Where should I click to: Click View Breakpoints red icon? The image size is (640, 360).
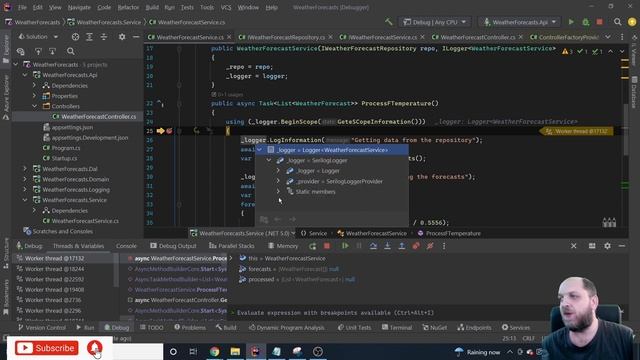pyautogui.click(x=416, y=246)
